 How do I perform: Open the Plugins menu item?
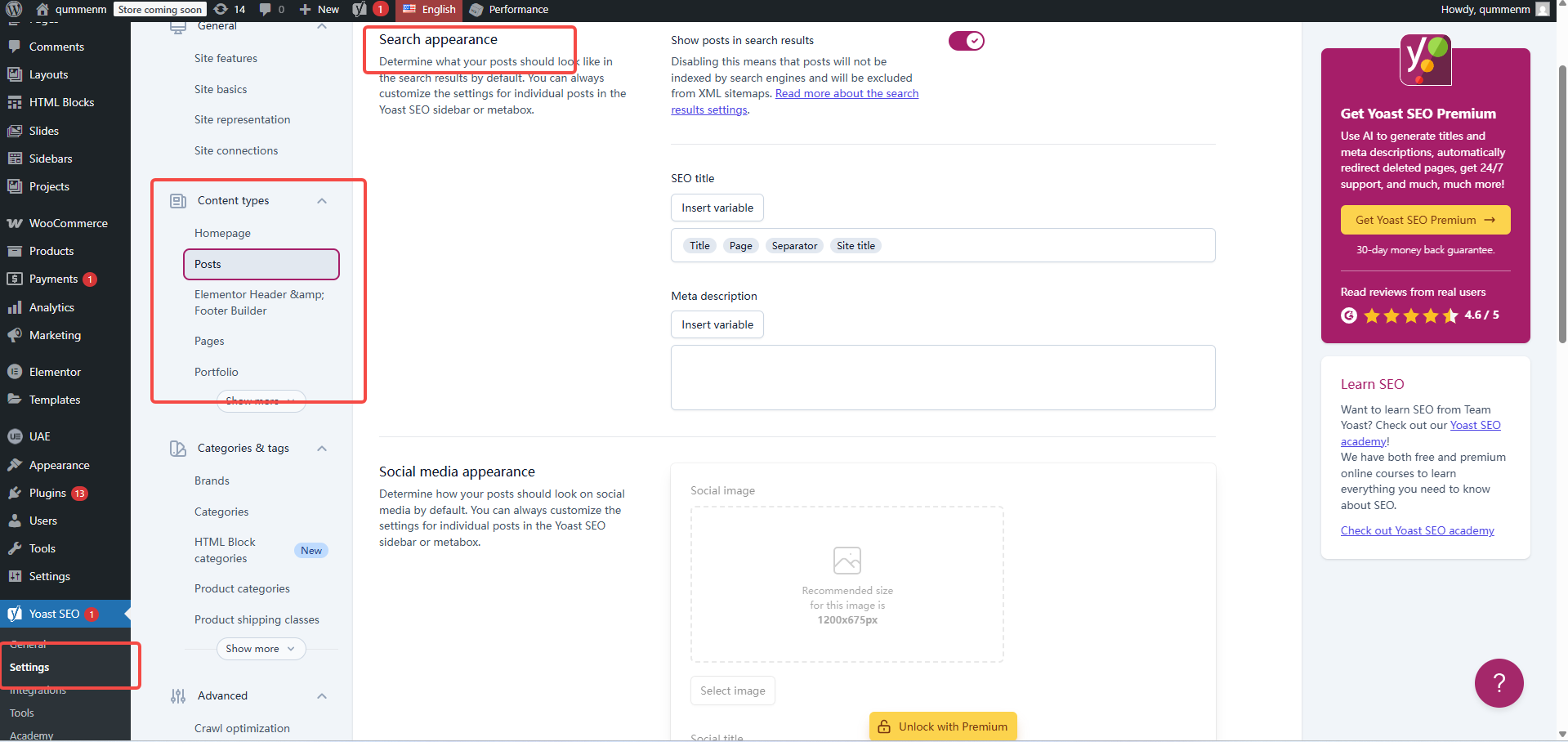click(x=47, y=493)
